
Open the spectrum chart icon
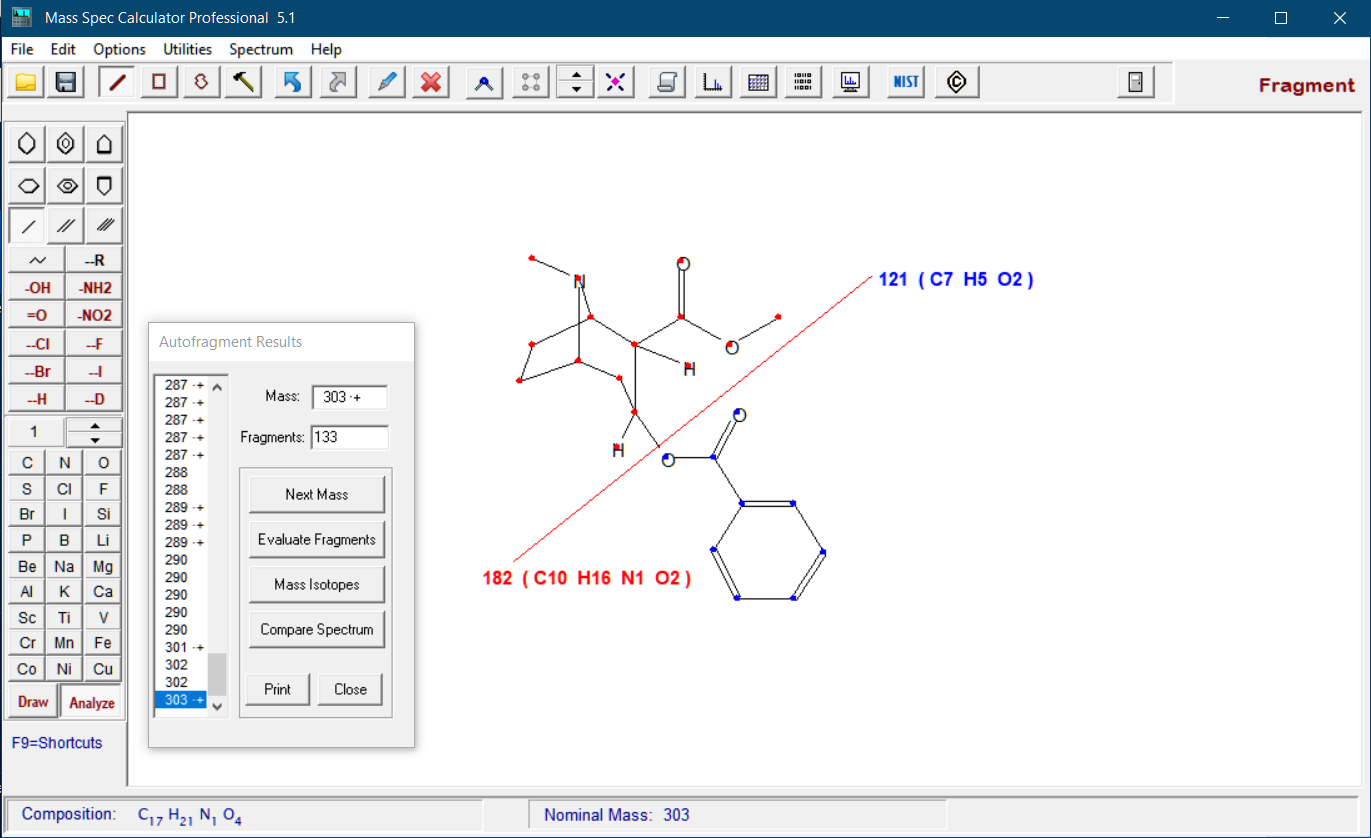[713, 82]
